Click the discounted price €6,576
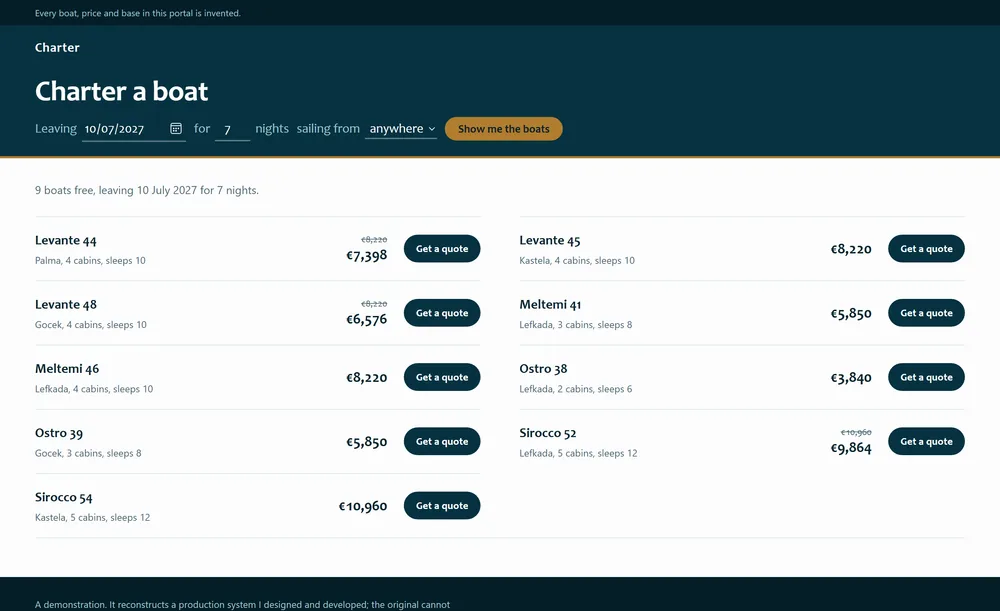 point(367,320)
